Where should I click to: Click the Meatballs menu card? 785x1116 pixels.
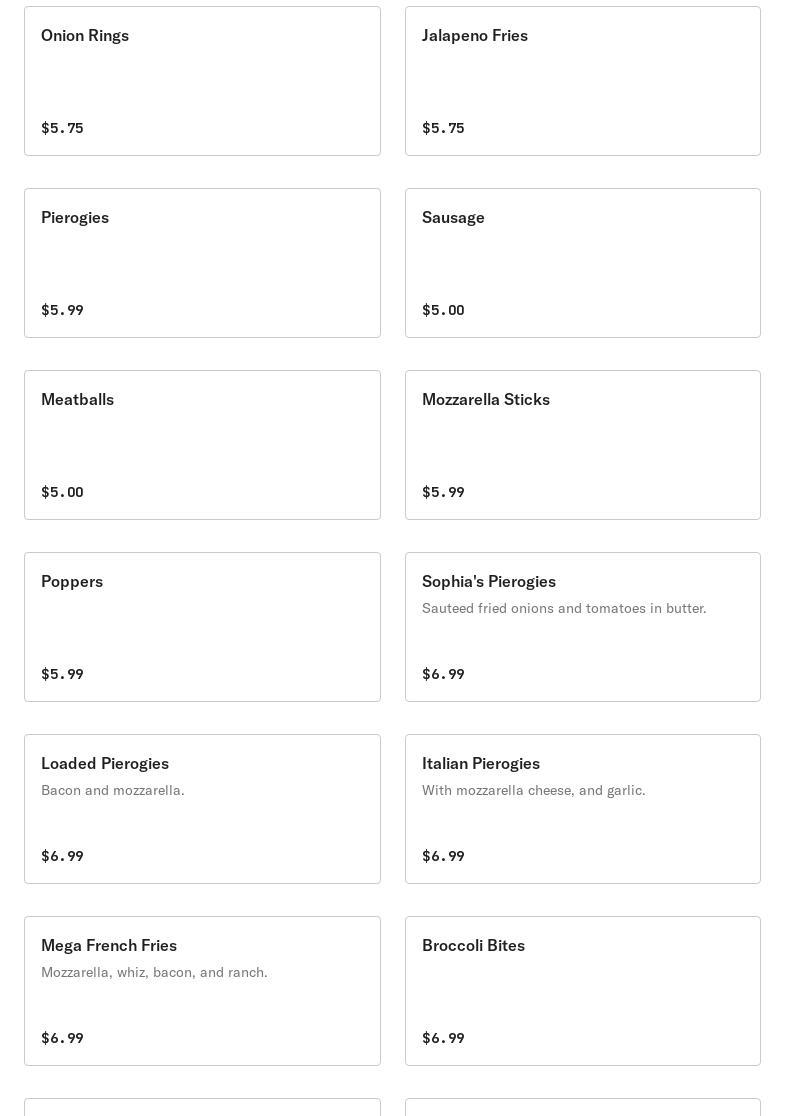(x=202, y=445)
